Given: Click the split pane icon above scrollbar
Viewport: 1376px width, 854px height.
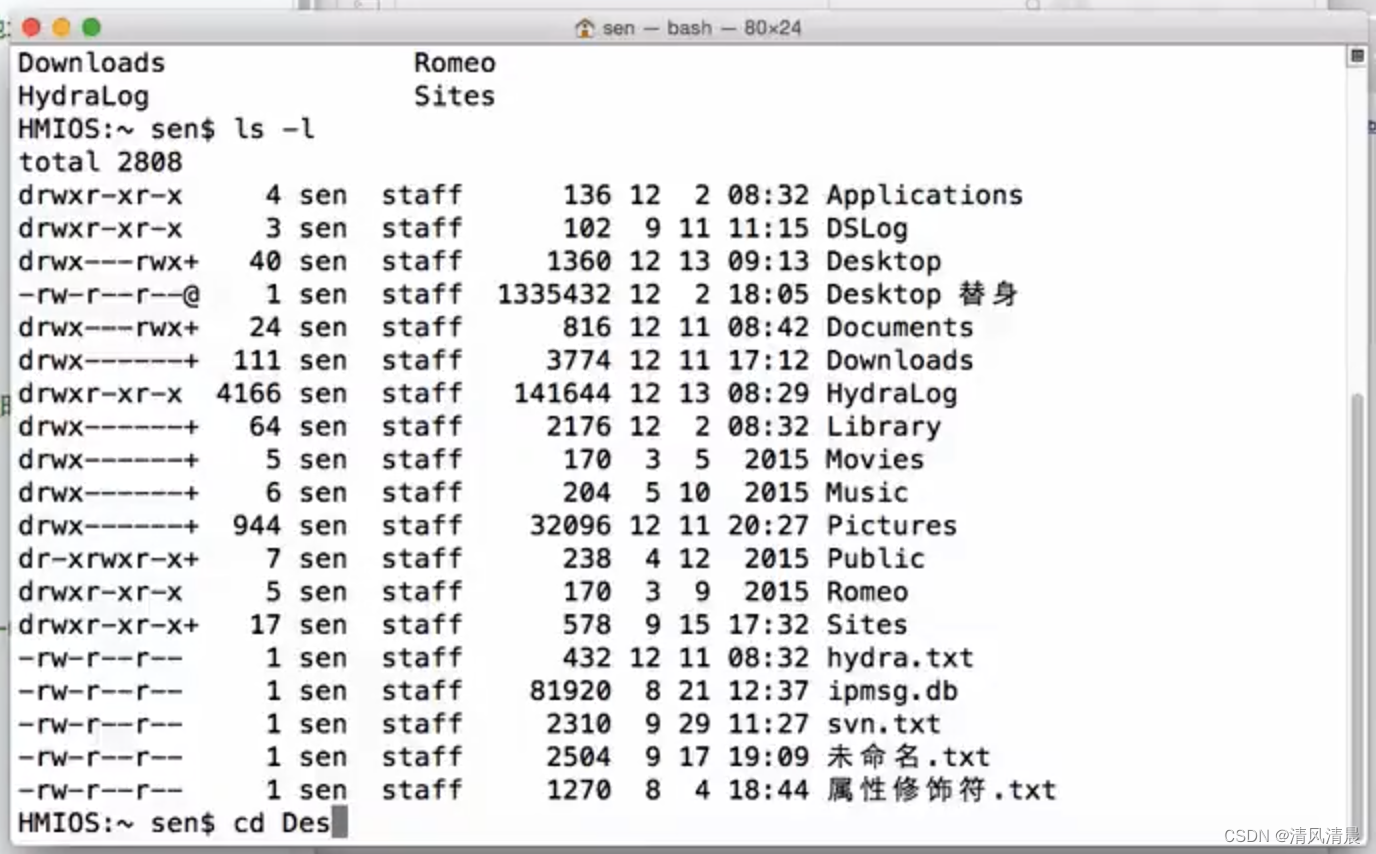Looking at the screenshot, I should point(1357,56).
